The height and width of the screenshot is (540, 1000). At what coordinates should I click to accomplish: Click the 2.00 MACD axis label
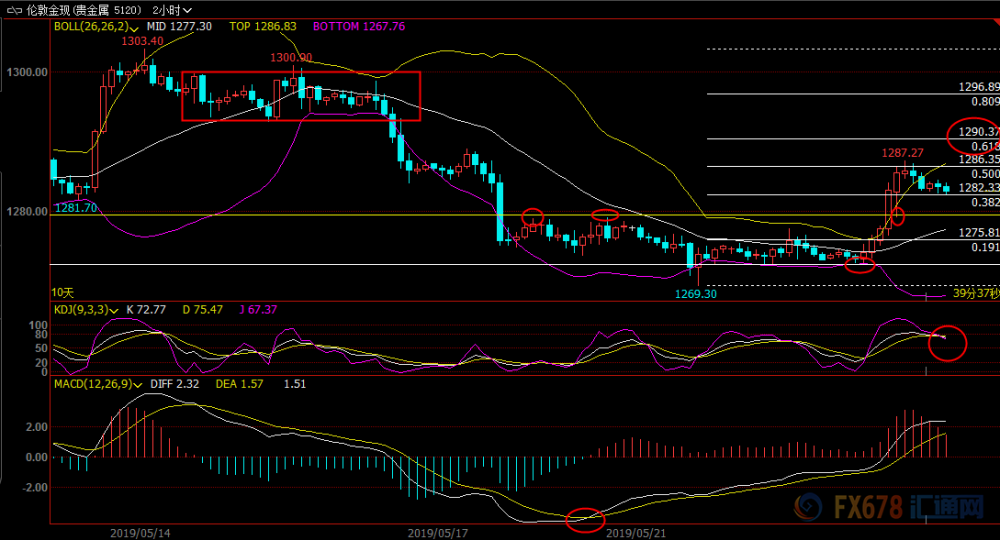36,427
